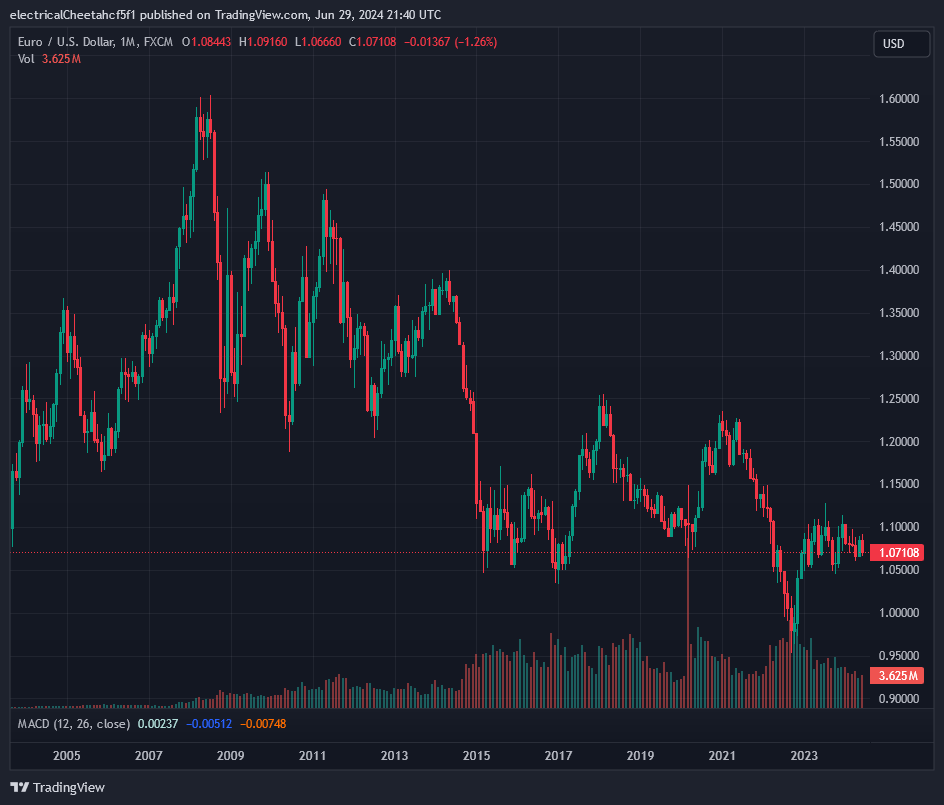Screen dimensions: 944x805
Task: Click the 2023 label on the time axis
Action: pos(803,756)
